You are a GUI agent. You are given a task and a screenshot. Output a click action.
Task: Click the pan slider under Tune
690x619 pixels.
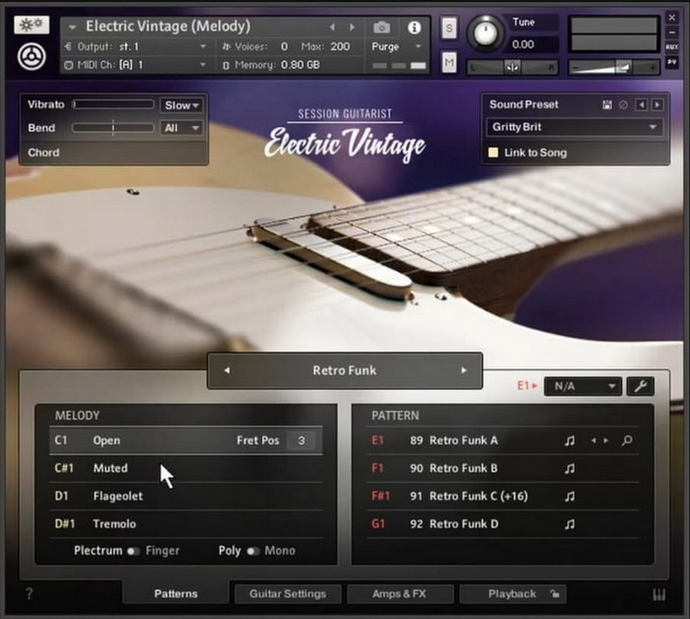[512, 68]
